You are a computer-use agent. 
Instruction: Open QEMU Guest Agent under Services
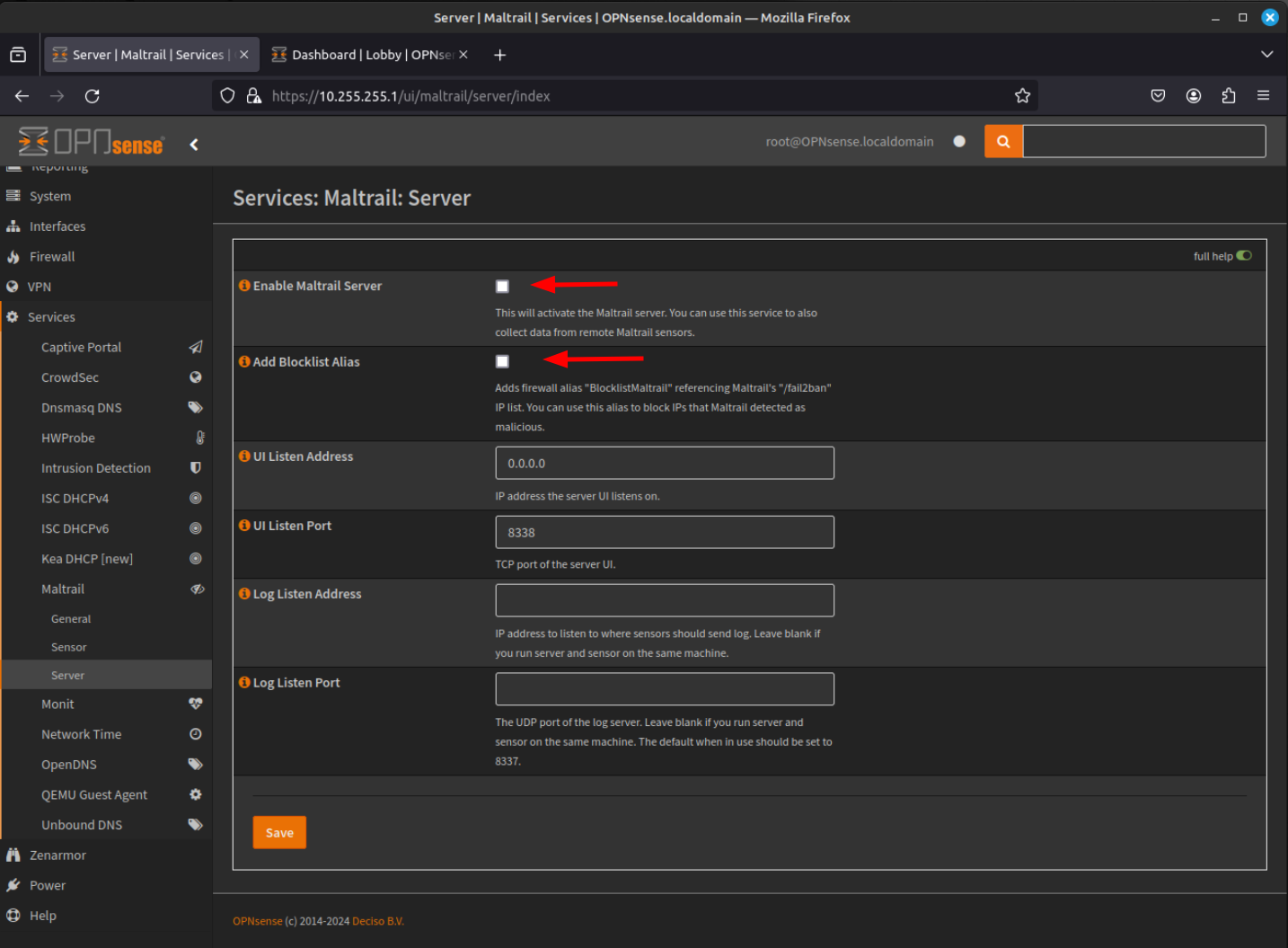click(x=106, y=795)
